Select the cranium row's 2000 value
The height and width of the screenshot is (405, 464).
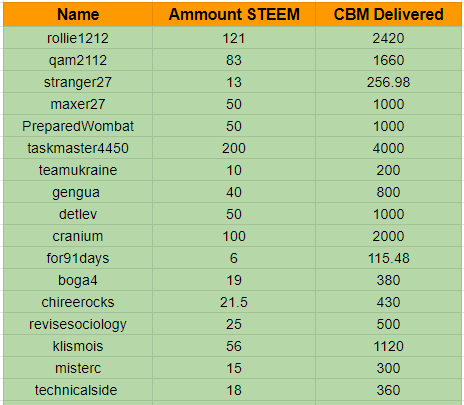tap(388, 236)
